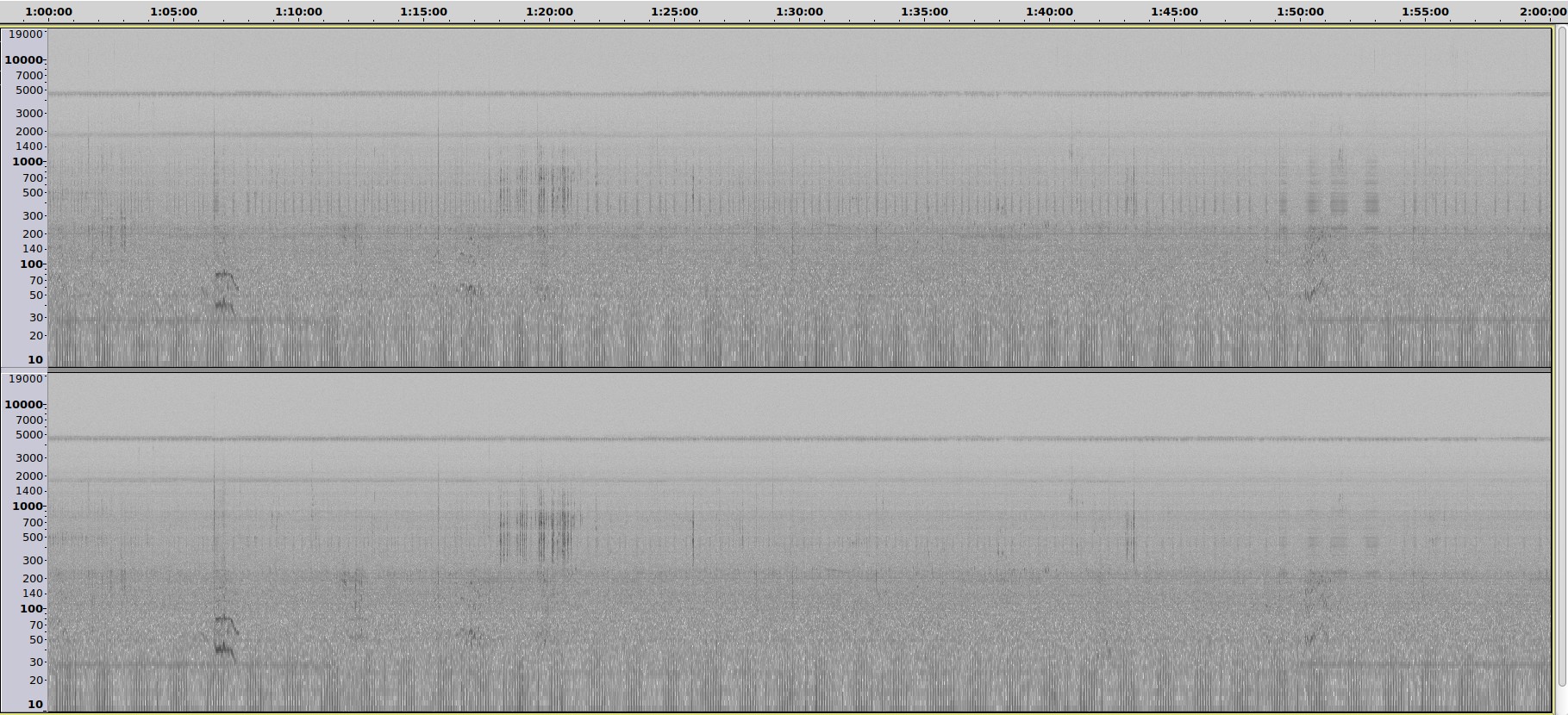The height and width of the screenshot is (715, 1568).
Task: Click the 2:00:00 label at the timeline end
Action: (1543, 12)
